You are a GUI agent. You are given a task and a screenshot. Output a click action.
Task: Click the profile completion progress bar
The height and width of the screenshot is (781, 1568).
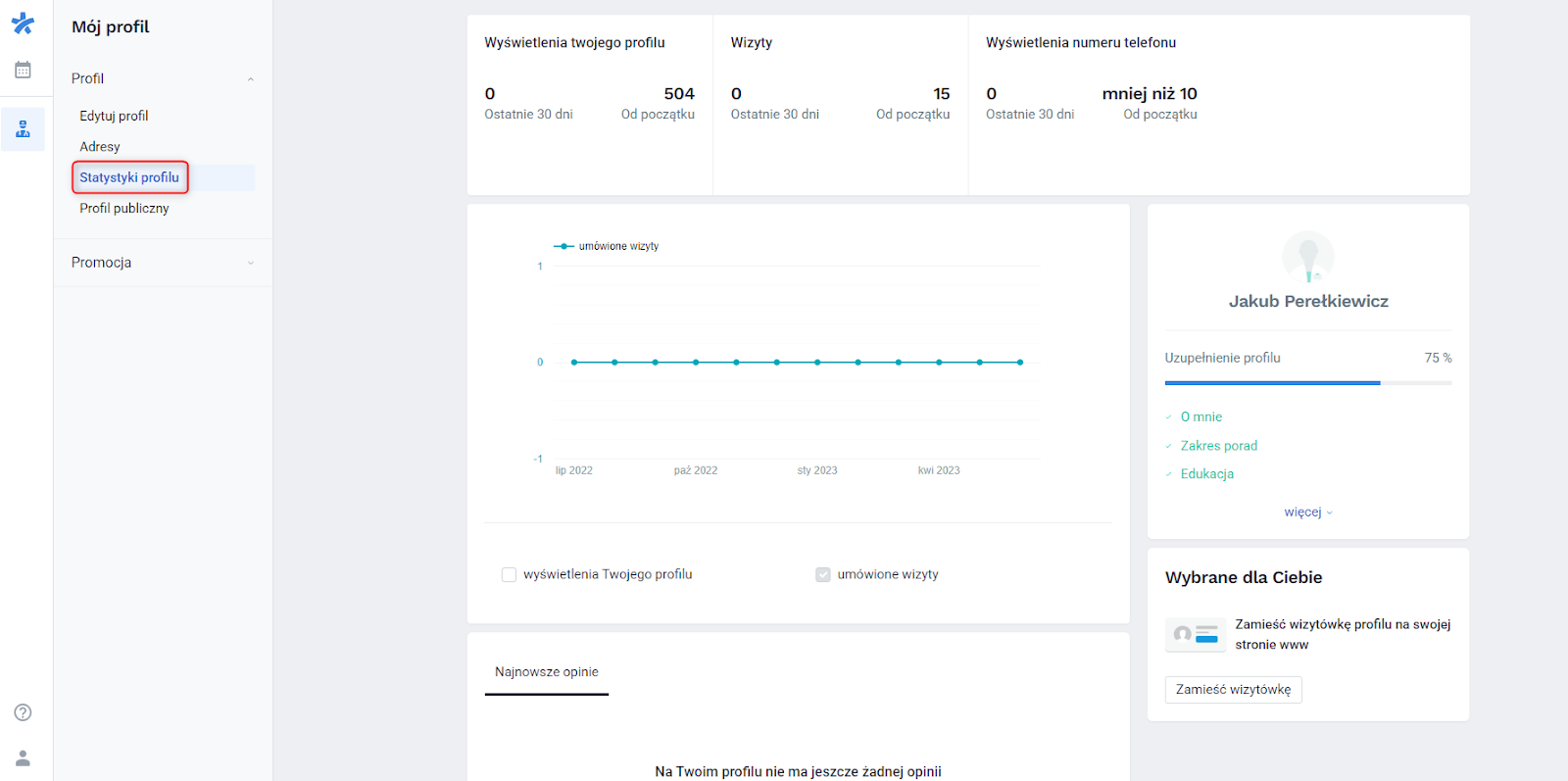click(1307, 383)
